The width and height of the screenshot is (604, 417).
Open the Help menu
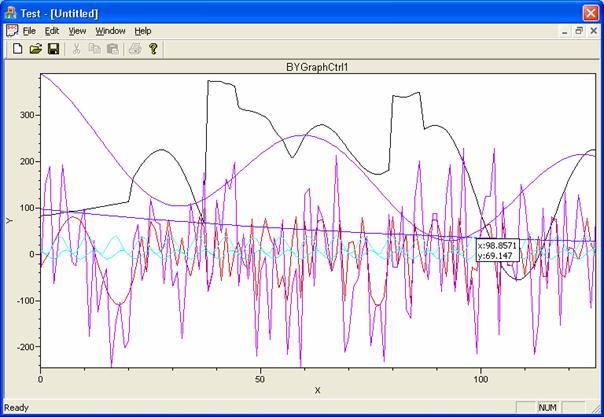click(143, 31)
